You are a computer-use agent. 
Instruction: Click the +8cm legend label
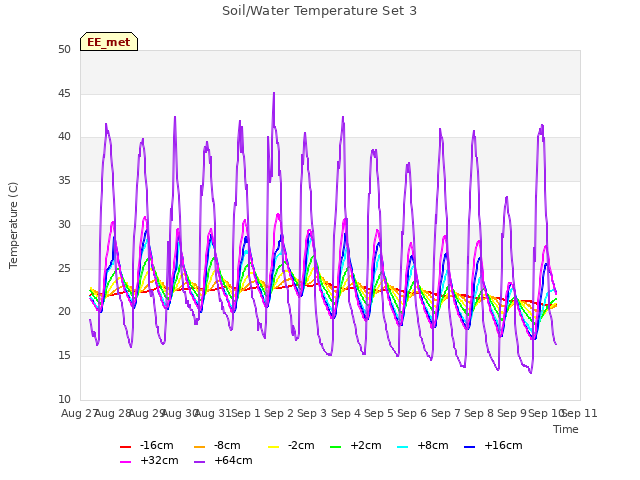(x=433, y=445)
